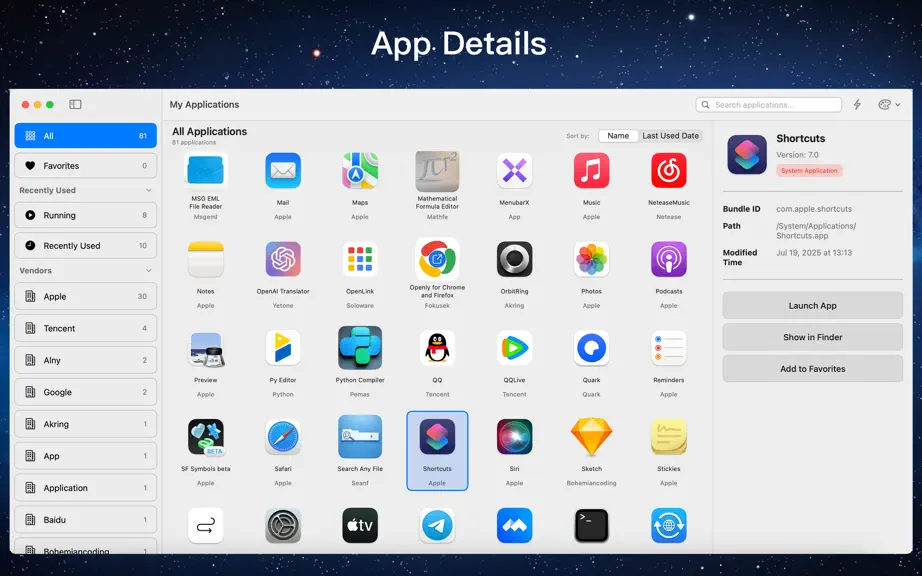Select the Safari app icon
This screenshot has width=922, height=576.
tap(283, 437)
